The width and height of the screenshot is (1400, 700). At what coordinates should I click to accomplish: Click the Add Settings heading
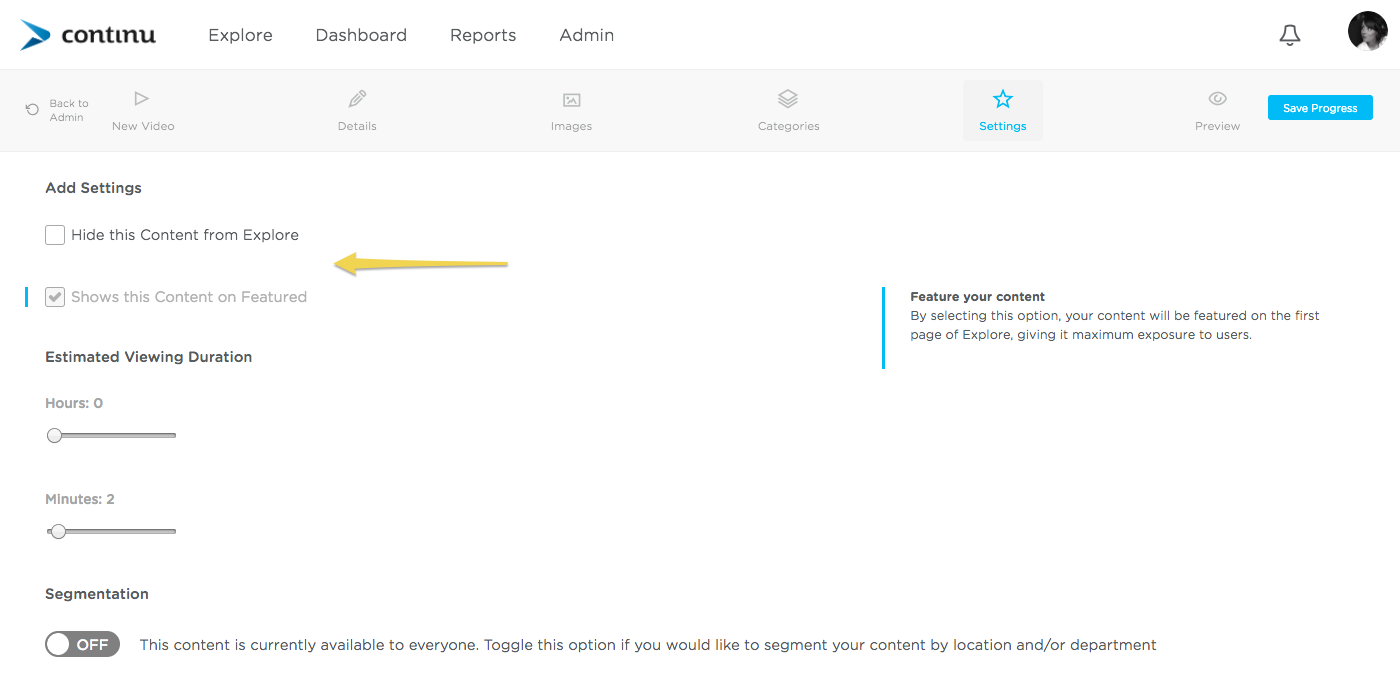click(x=93, y=188)
